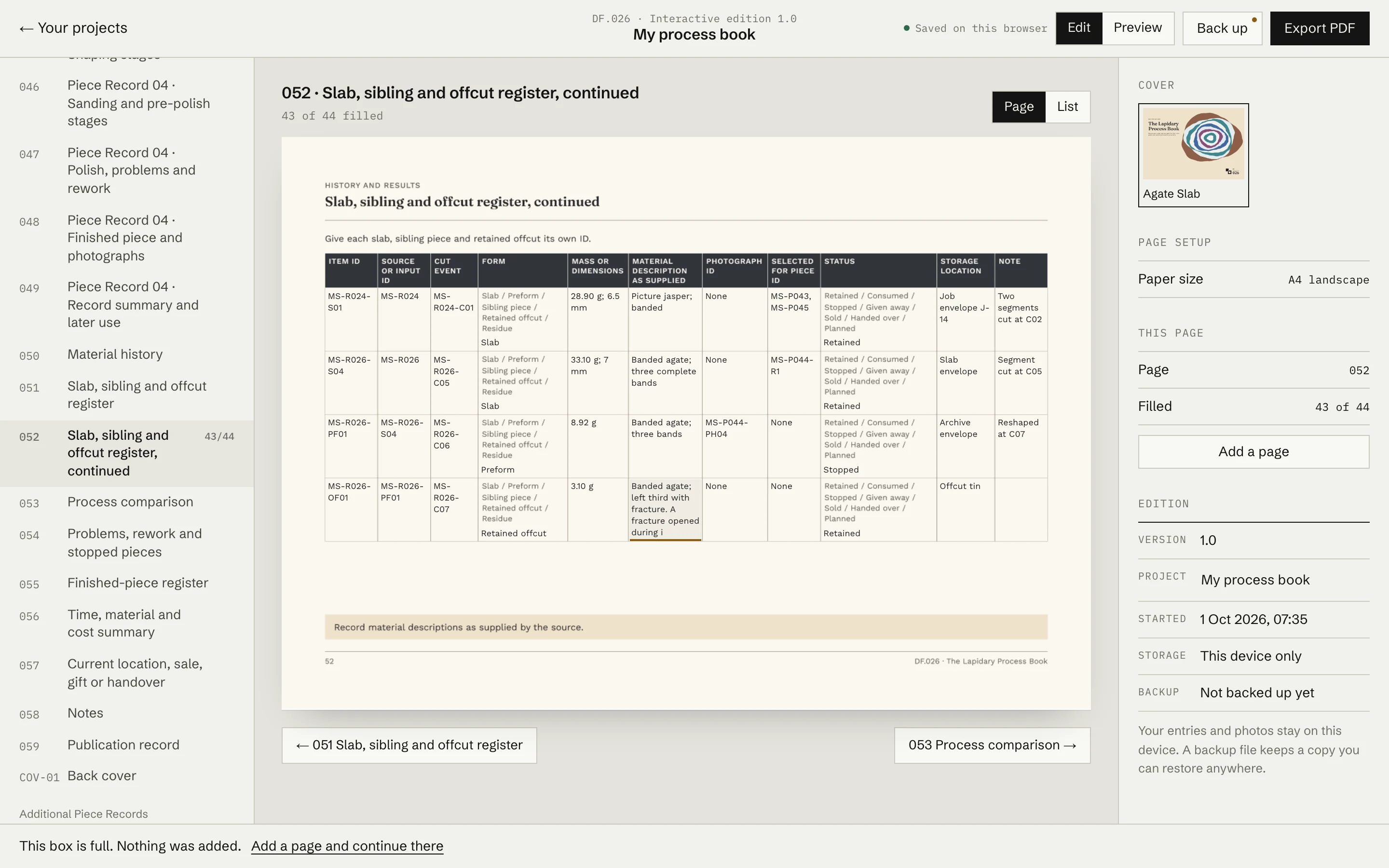The image size is (1389, 868).
Task: Open the COV-01 Back cover page
Action: [127, 776]
